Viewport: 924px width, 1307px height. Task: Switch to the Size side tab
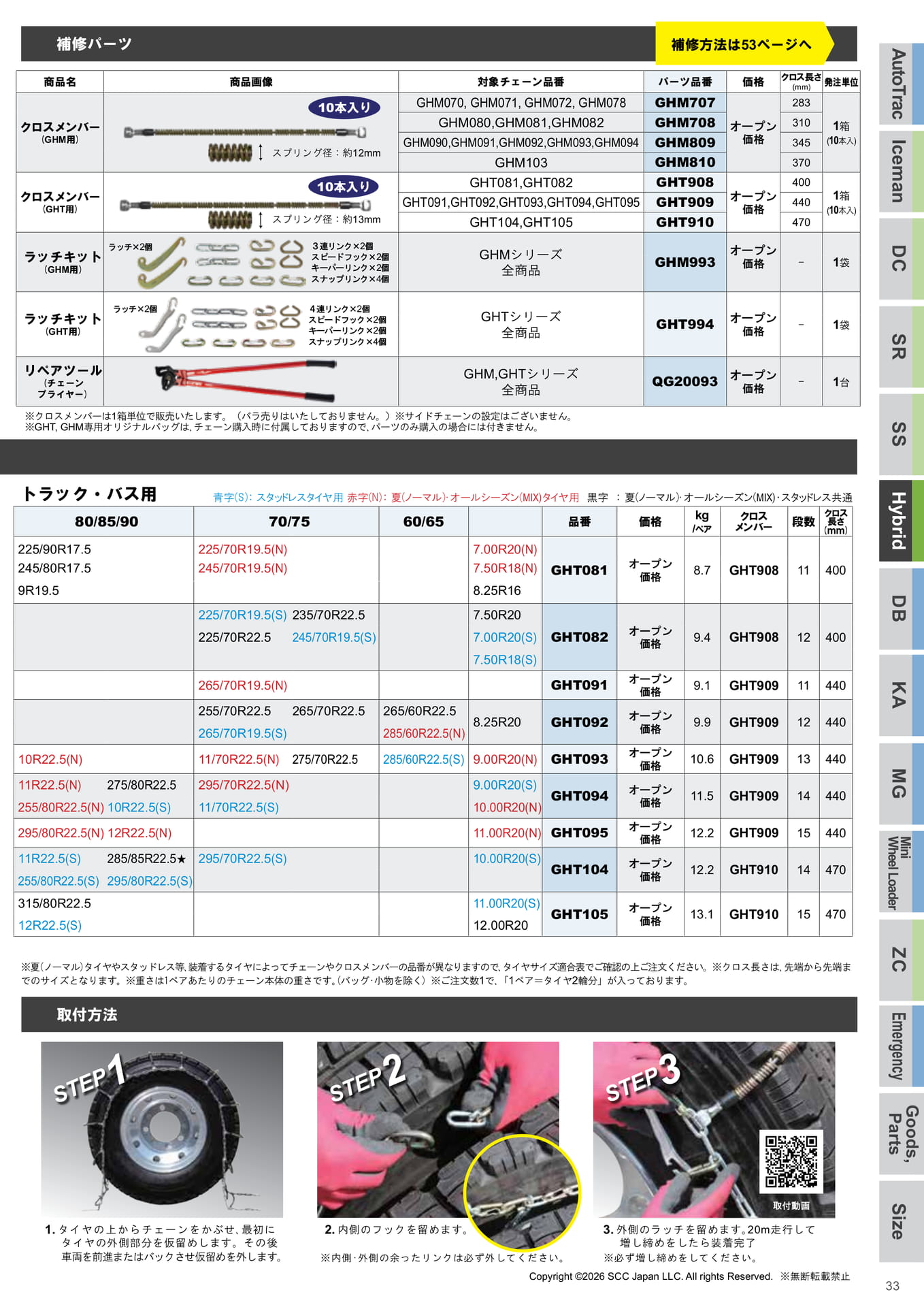coord(901,1221)
